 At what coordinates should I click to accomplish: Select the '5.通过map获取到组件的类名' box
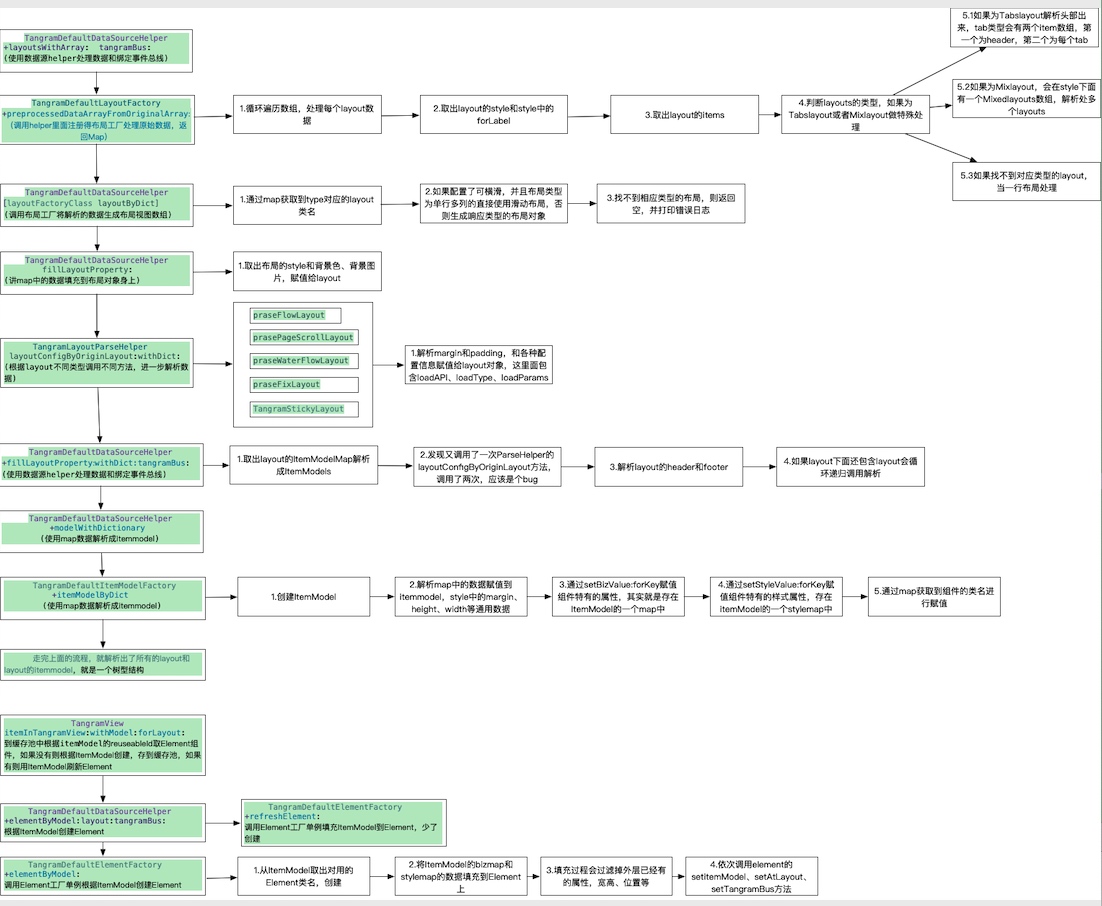(x=934, y=597)
